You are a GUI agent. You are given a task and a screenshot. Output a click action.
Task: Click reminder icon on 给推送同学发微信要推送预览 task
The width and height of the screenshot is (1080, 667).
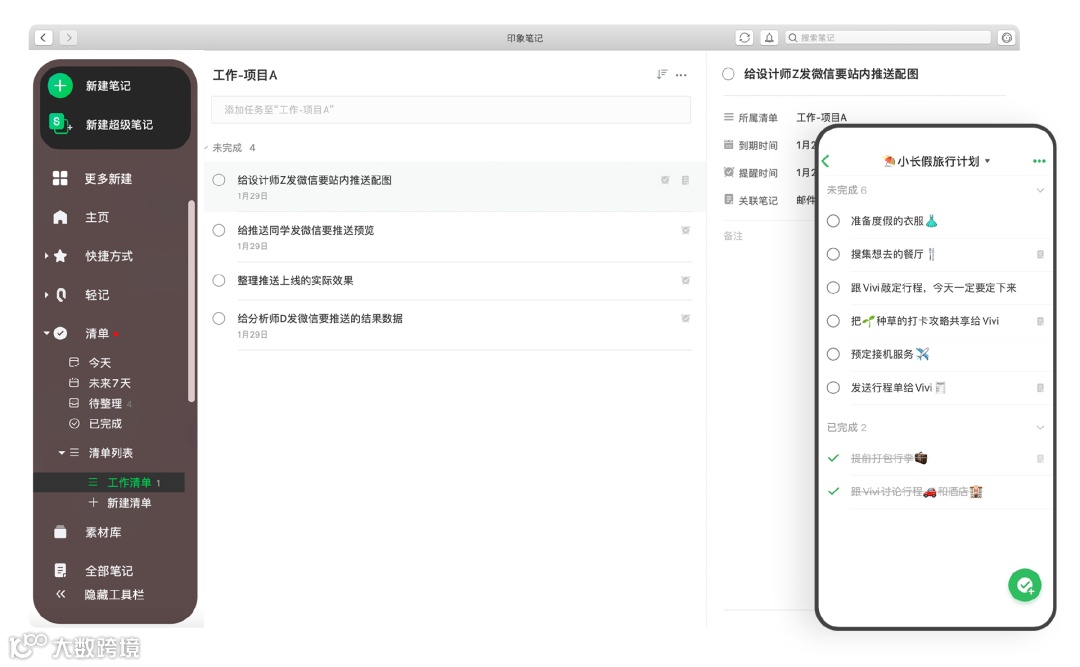(685, 230)
